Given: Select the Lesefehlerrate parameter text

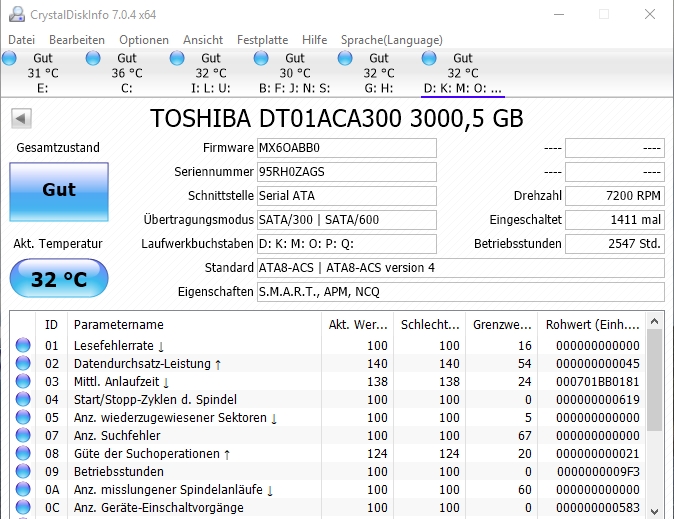Looking at the screenshot, I should click(119, 346).
